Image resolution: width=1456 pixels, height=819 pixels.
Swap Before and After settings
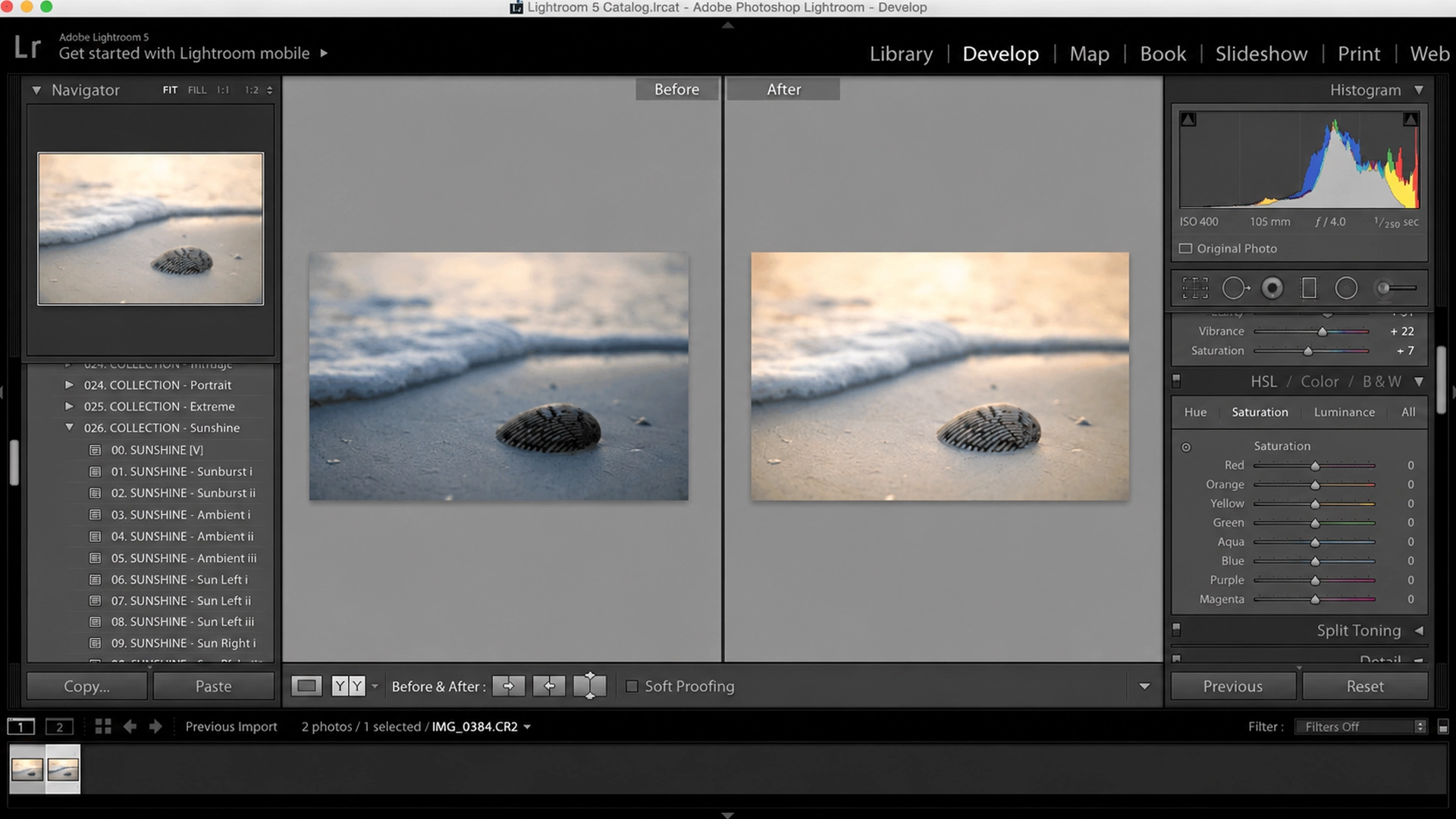tap(590, 686)
